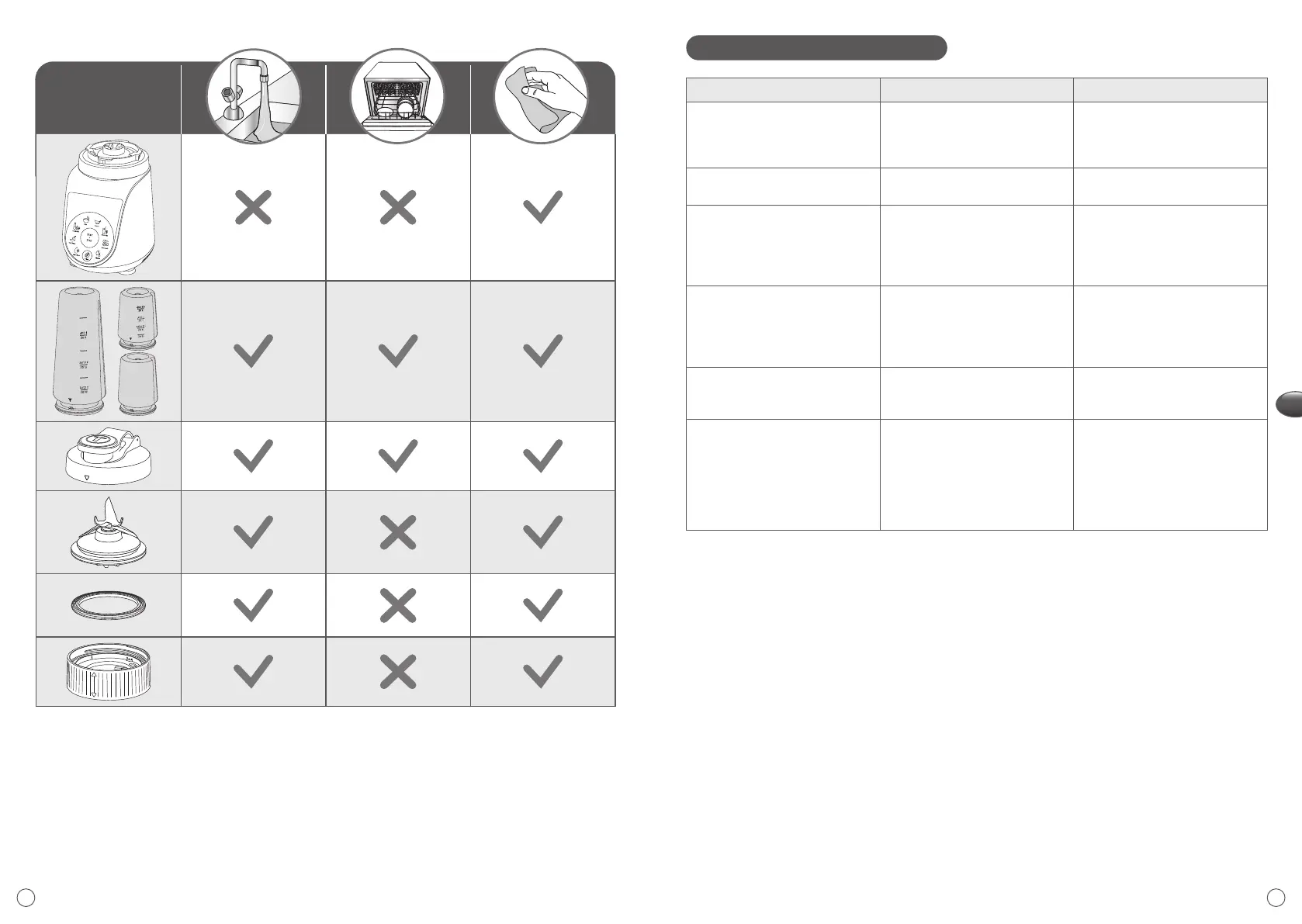
Task: Click the dishwasher checkmark for blending cups
Action: pos(397,351)
